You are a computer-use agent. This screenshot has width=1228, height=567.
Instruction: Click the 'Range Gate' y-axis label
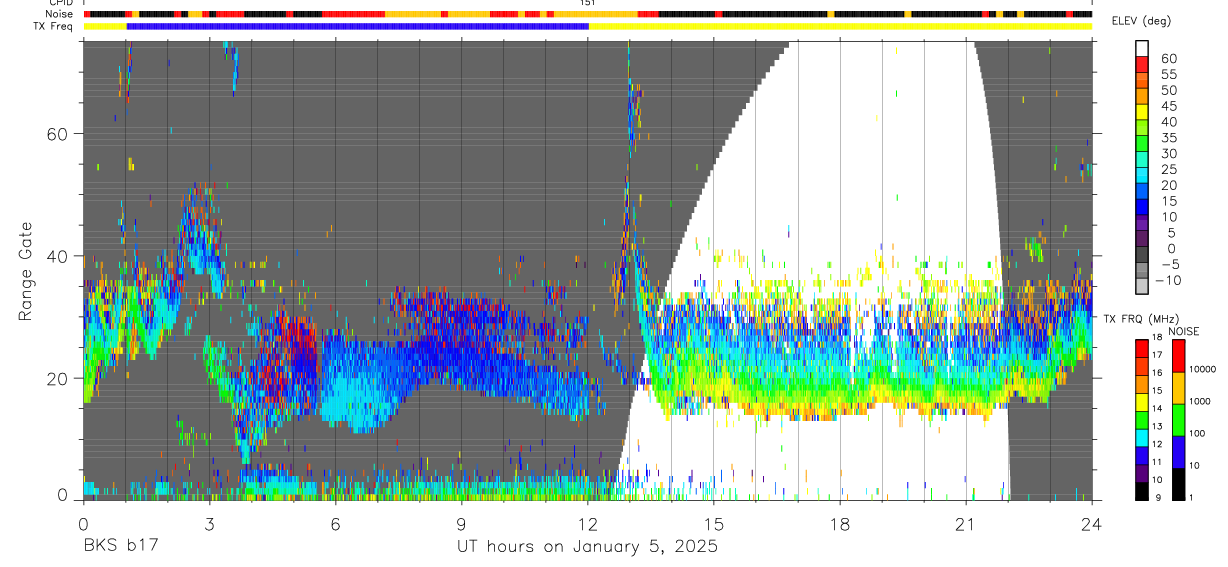point(26,272)
